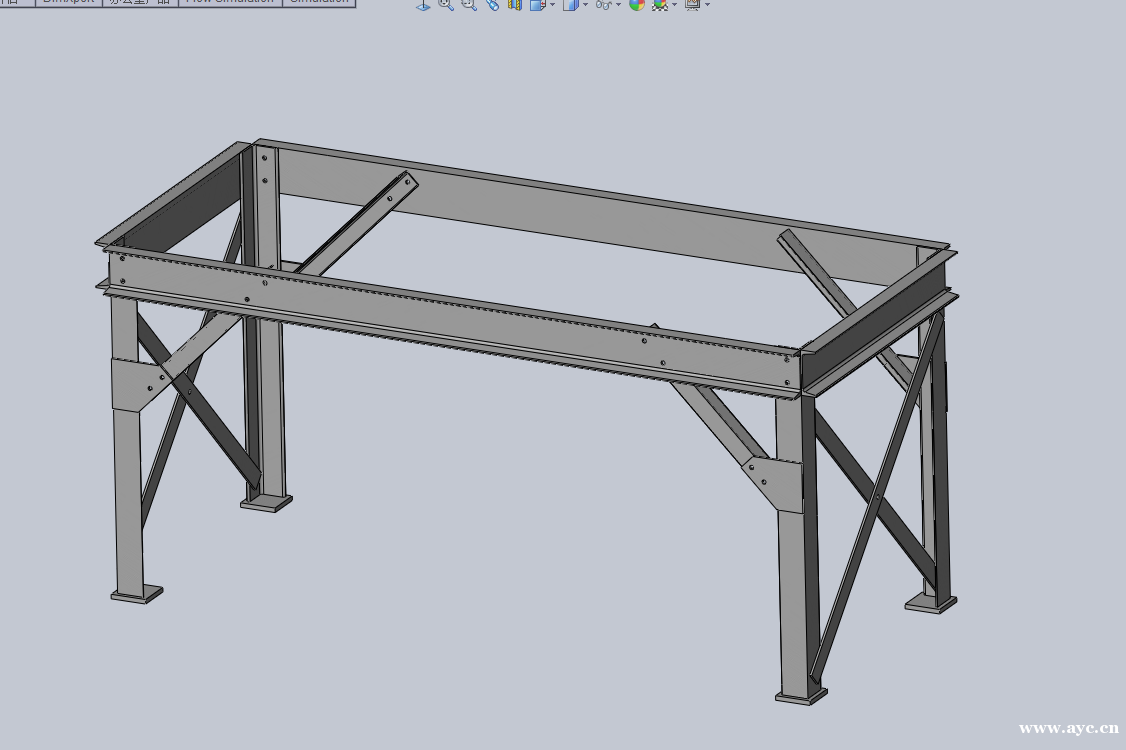Switch to the DimXpert tab
Screen dimensions: 1126x750
tap(69, 2)
